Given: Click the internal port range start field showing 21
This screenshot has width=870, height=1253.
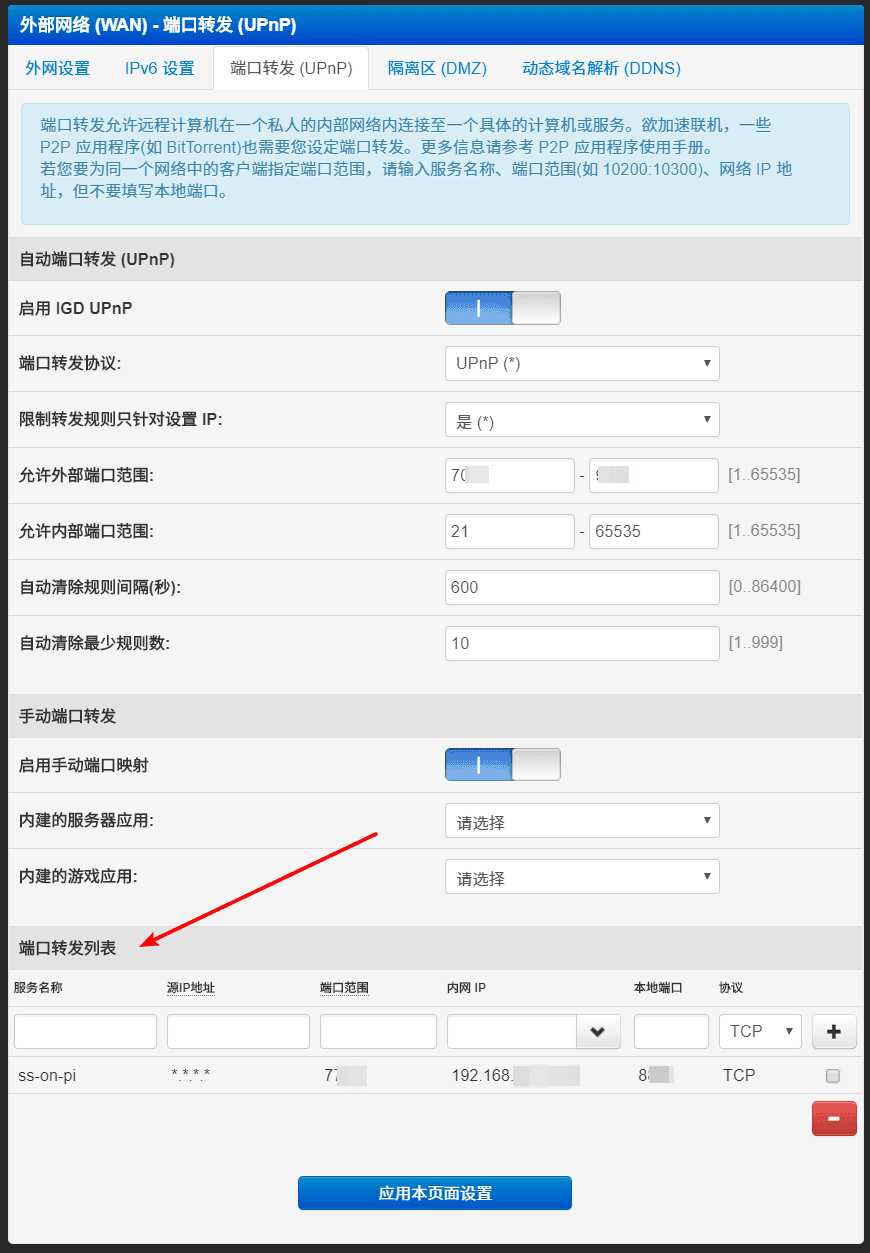Looking at the screenshot, I should [510, 531].
